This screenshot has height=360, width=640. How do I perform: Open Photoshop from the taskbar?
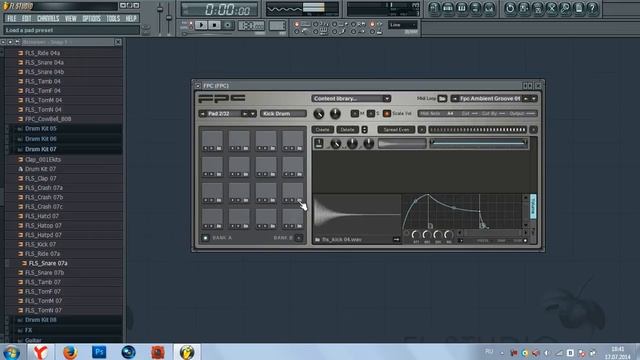click(99, 352)
